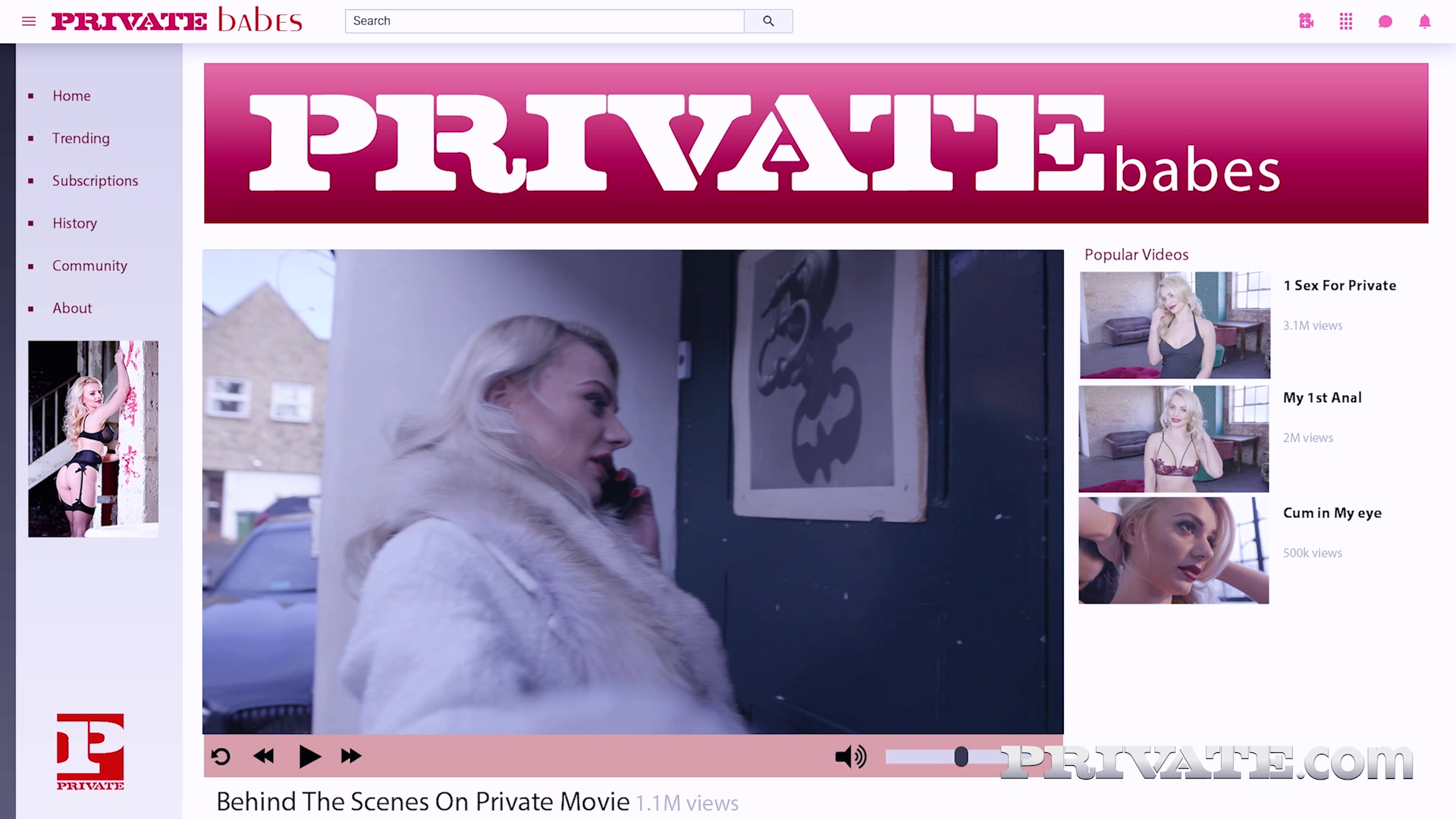Click the replay video icon
Screen dimensions: 1456x819
tap(221, 756)
